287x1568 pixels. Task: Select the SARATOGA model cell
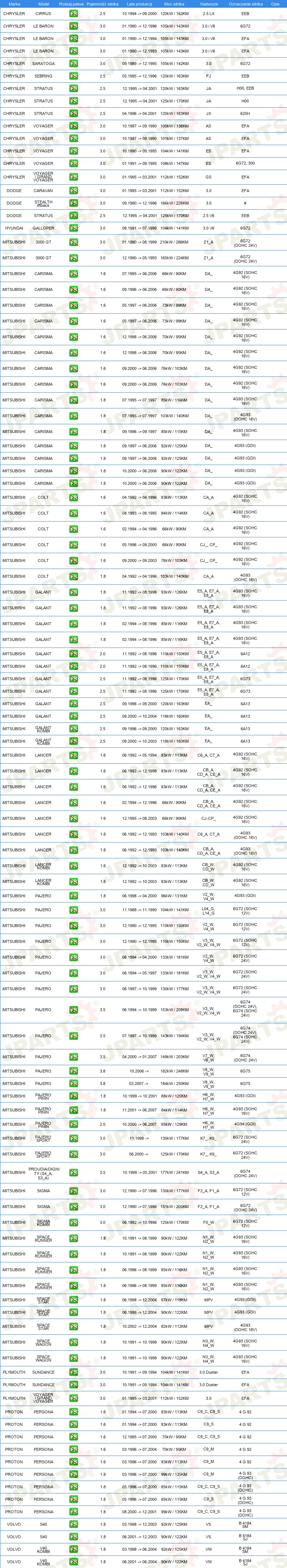tap(43, 63)
